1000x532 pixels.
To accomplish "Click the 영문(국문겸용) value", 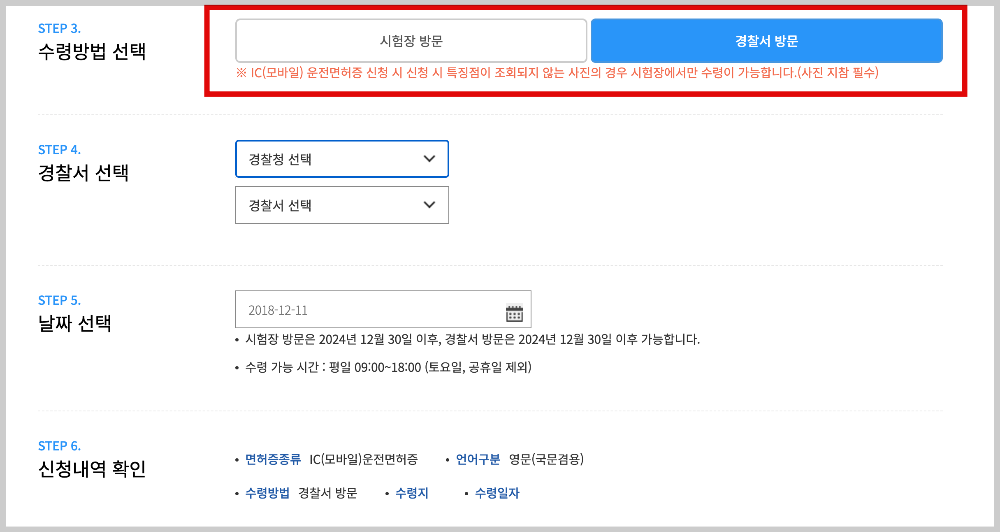I will (547, 459).
